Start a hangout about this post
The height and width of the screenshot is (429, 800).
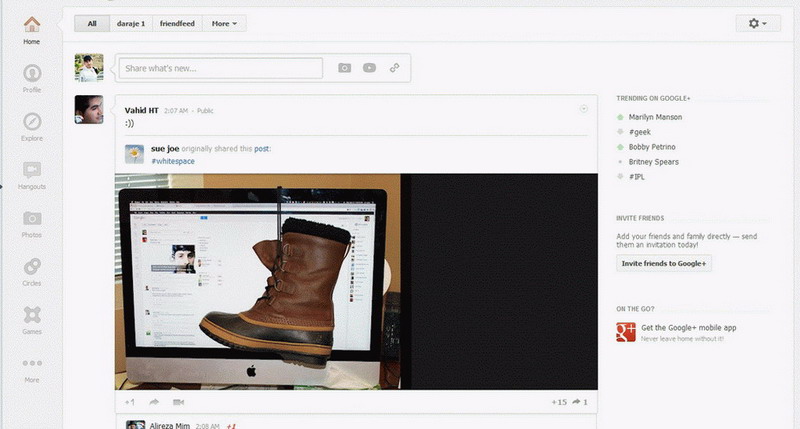(x=178, y=402)
